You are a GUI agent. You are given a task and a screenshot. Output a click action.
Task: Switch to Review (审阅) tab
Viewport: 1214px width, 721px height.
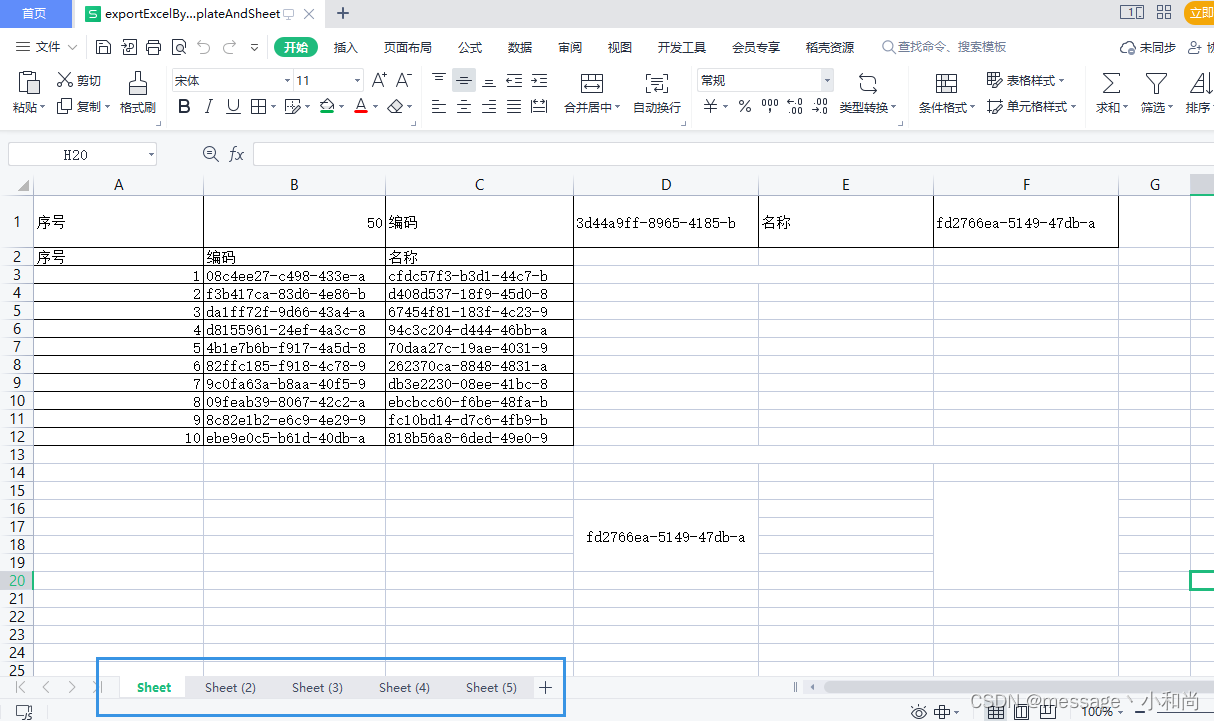(570, 47)
